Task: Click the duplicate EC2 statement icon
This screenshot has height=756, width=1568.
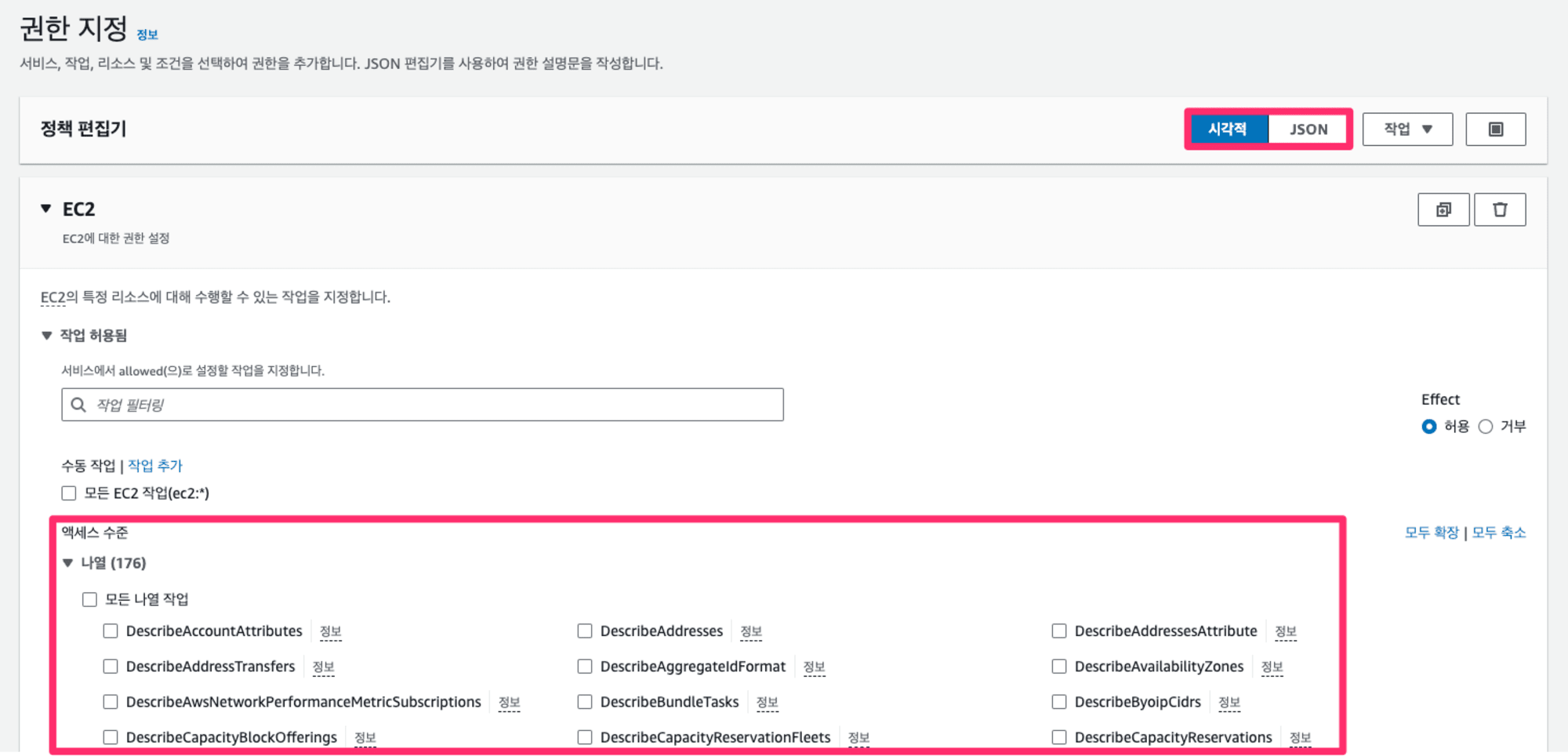Action: [x=1443, y=209]
